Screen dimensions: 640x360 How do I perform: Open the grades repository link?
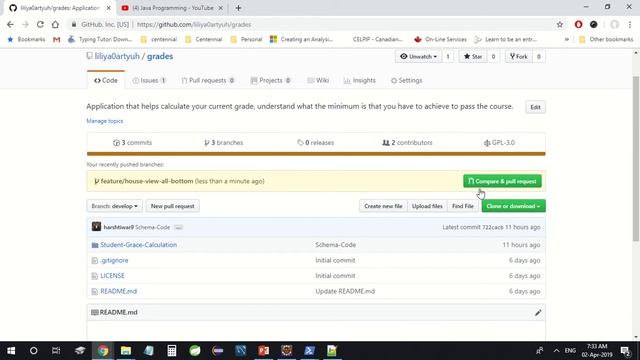[160, 56]
